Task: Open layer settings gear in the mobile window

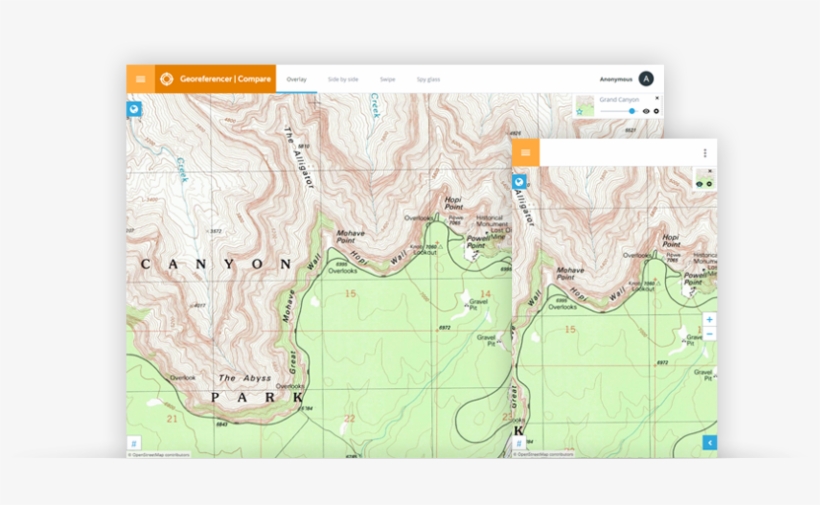Action: (x=709, y=184)
